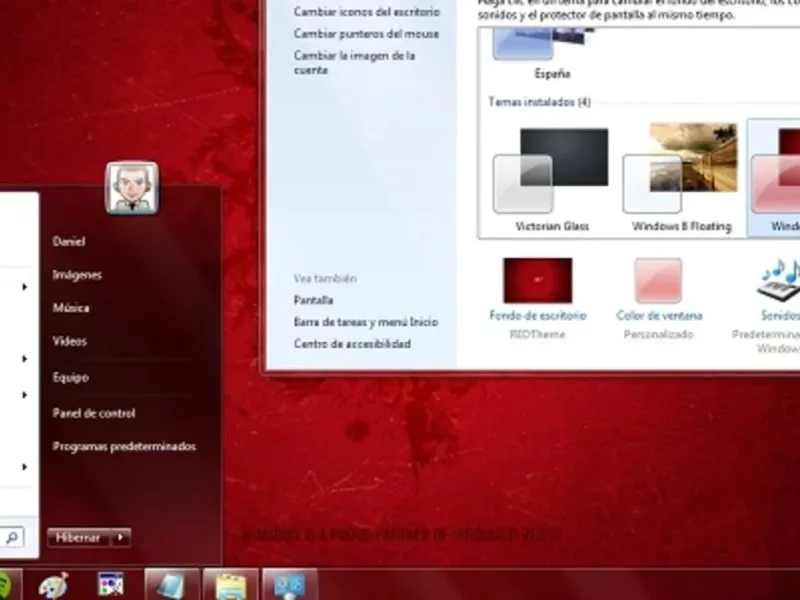Launch the colorful grid app on taskbar
The height and width of the screenshot is (600, 800).
tap(111, 585)
